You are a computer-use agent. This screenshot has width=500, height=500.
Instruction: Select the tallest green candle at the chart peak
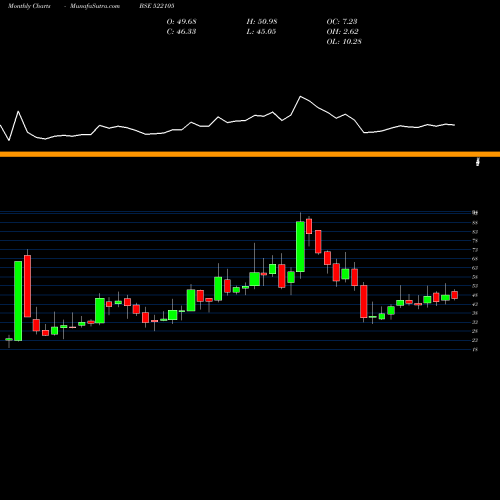coord(300,247)
